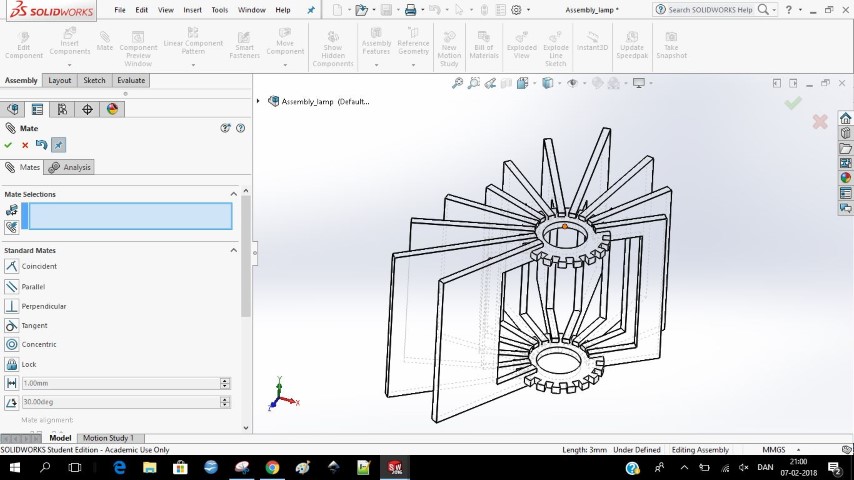Click Assembly Features tool
854x480 pixels.
376,41
